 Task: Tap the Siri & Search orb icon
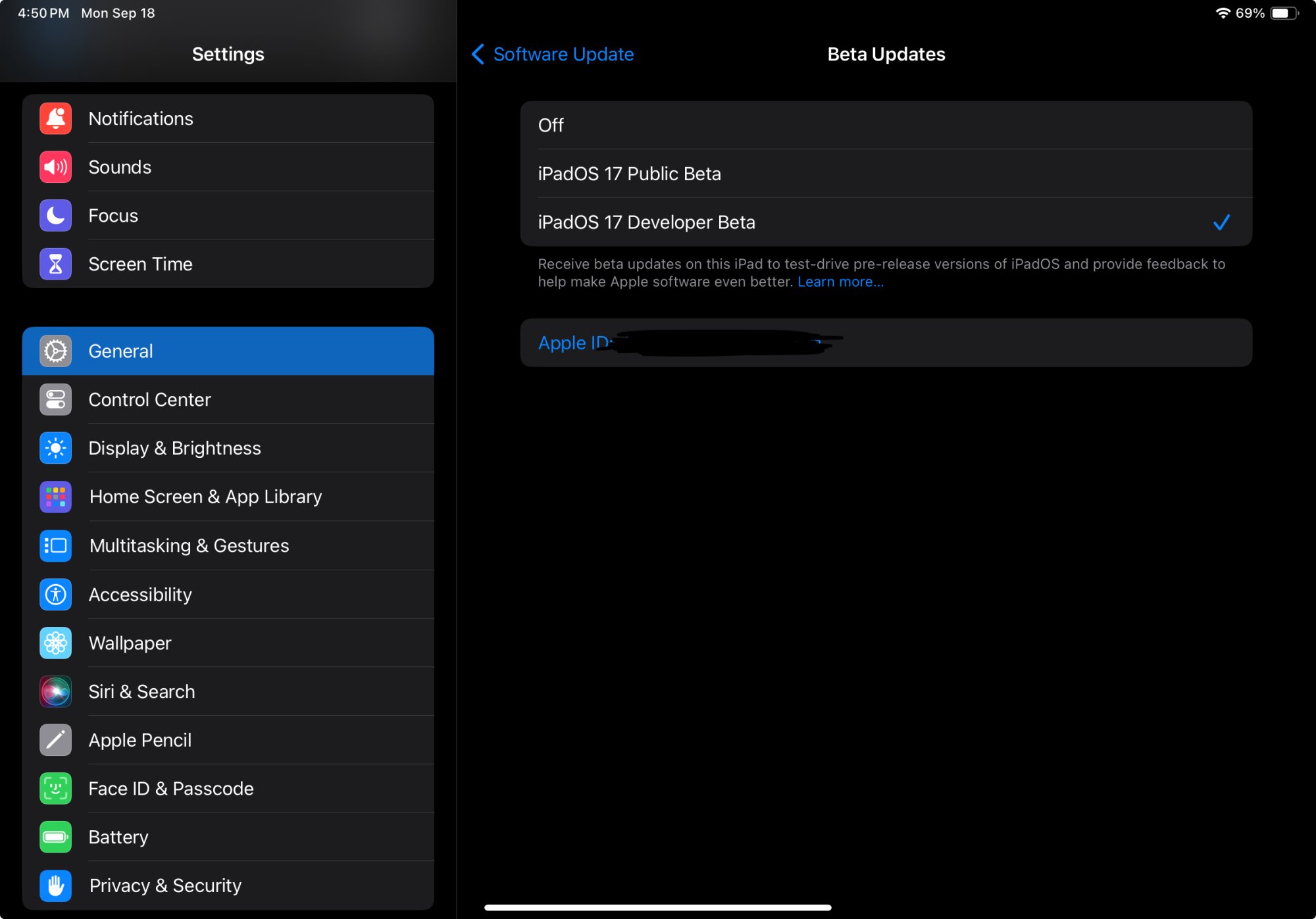point(55,691)
